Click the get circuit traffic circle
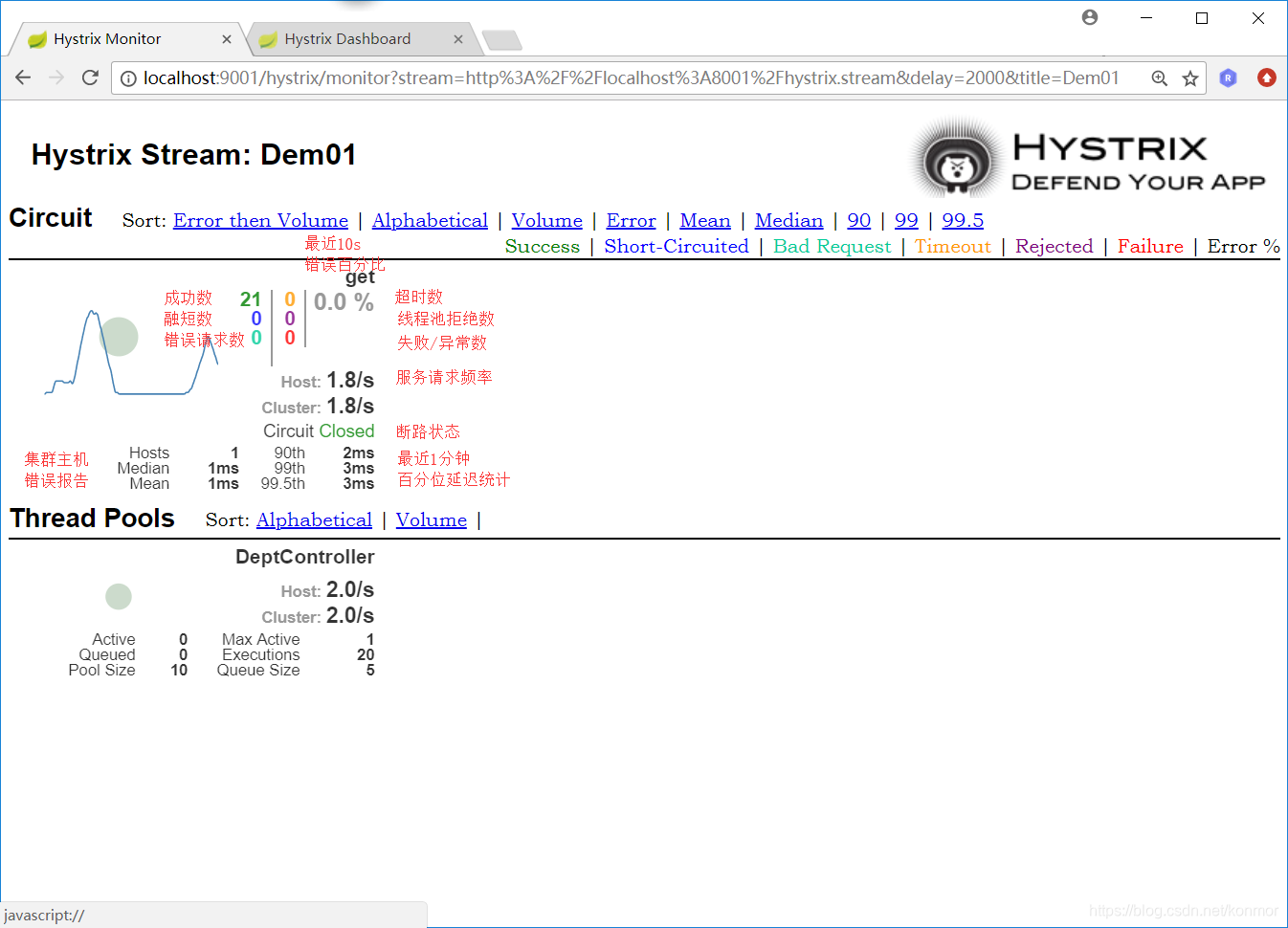The image size is (1288, 928). pos(119,337)
